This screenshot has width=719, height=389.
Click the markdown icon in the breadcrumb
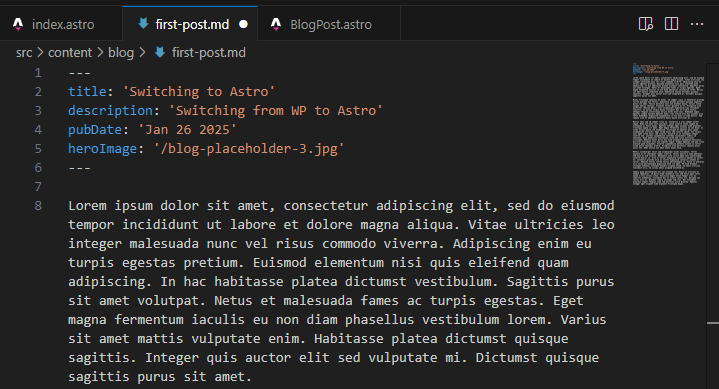point(160,52)
